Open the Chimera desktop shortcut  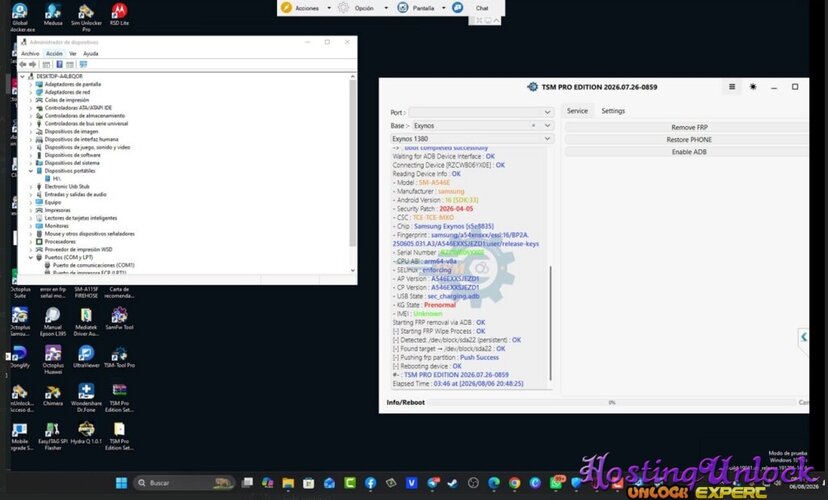coord(53,395)
